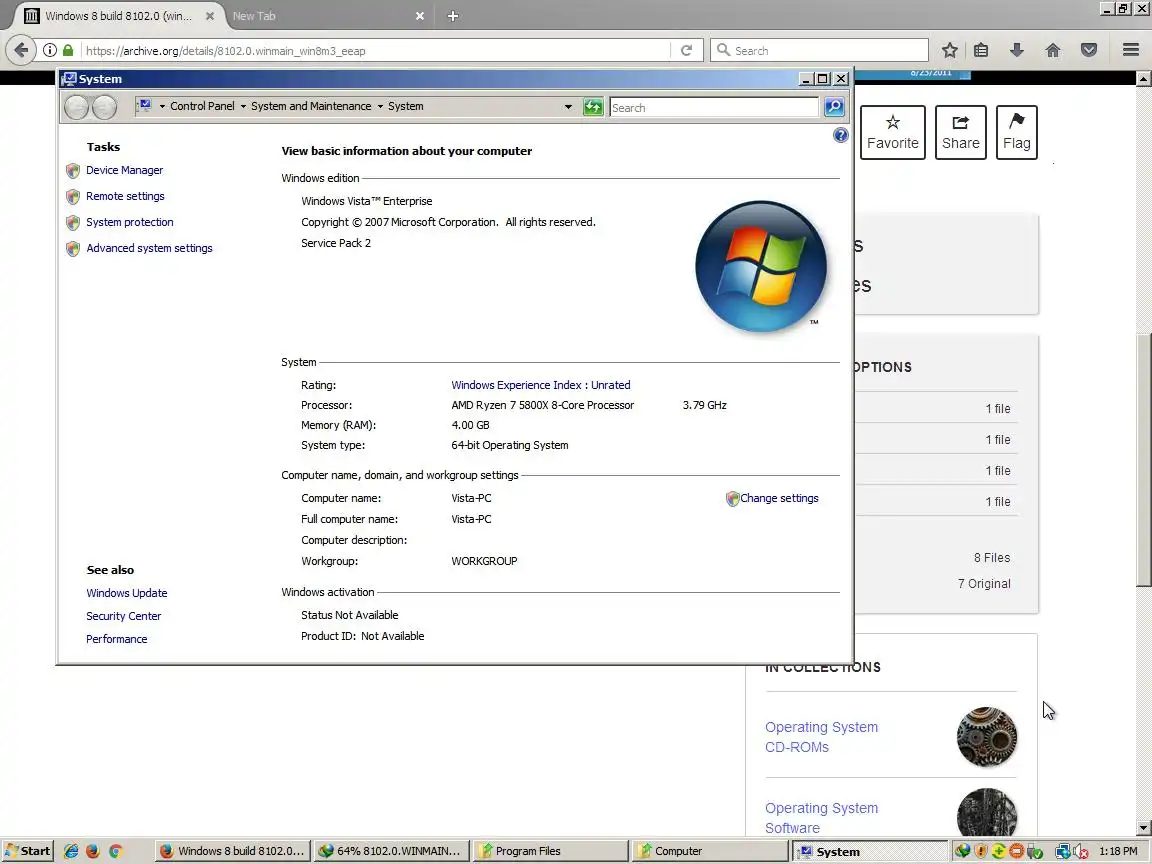Switch to Windows 8 build 8102.0 browser tab
The width and height of the screenshot is (1152, 864).
click(x=118, y=15)
